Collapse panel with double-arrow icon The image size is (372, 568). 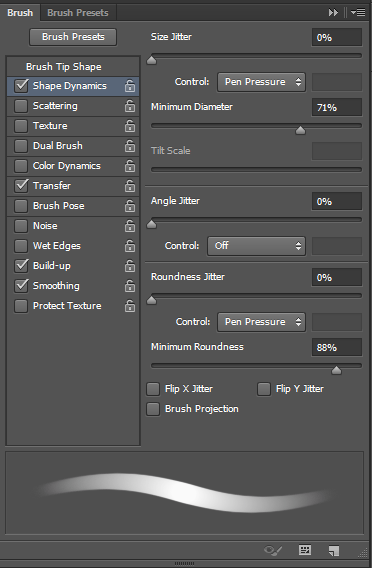click(333, 13)
